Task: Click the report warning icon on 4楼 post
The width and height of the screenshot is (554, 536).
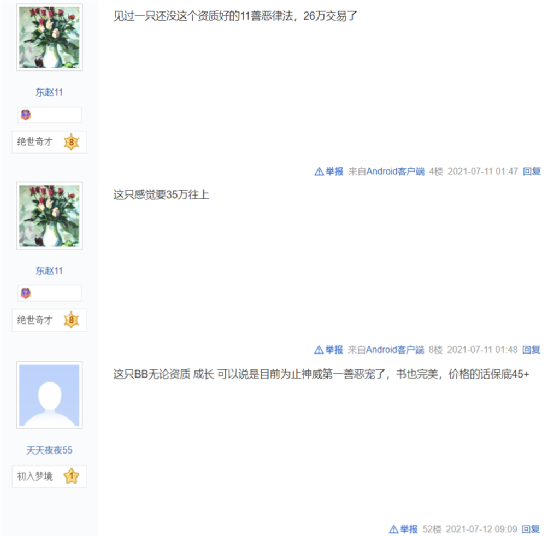Action: (x=319, y=172)
